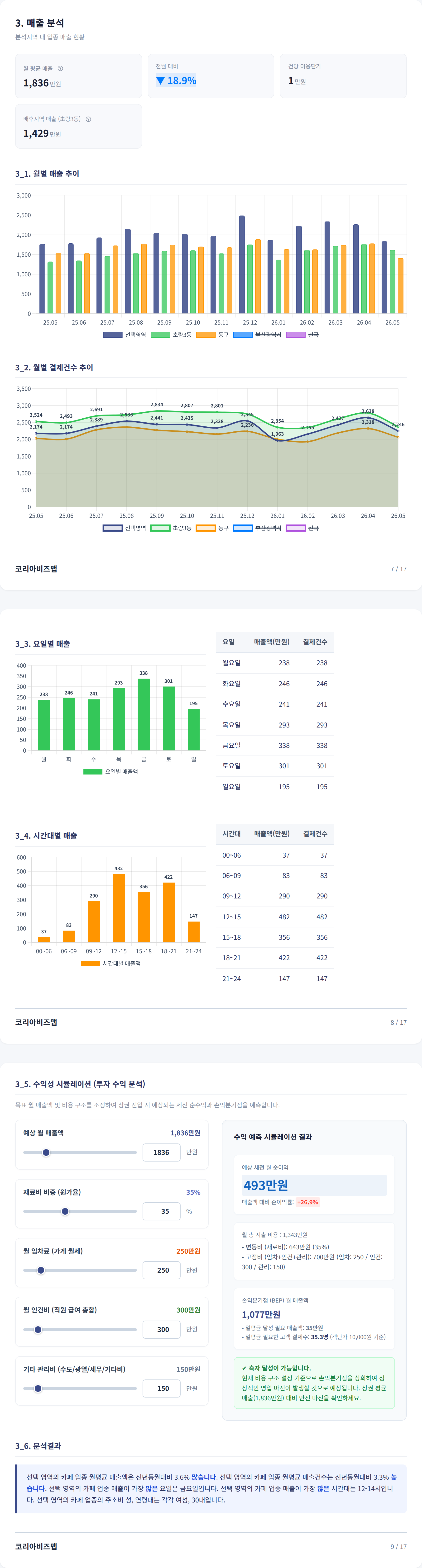Click the 월 인건비 slider handle
Viewport: 422px width, 1568px height.
tap(38, 1329)
